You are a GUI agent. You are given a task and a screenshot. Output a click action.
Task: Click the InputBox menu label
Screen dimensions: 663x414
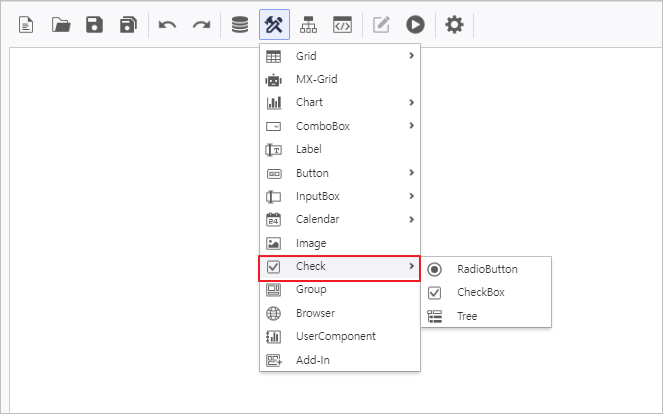(x=318, y=196)
